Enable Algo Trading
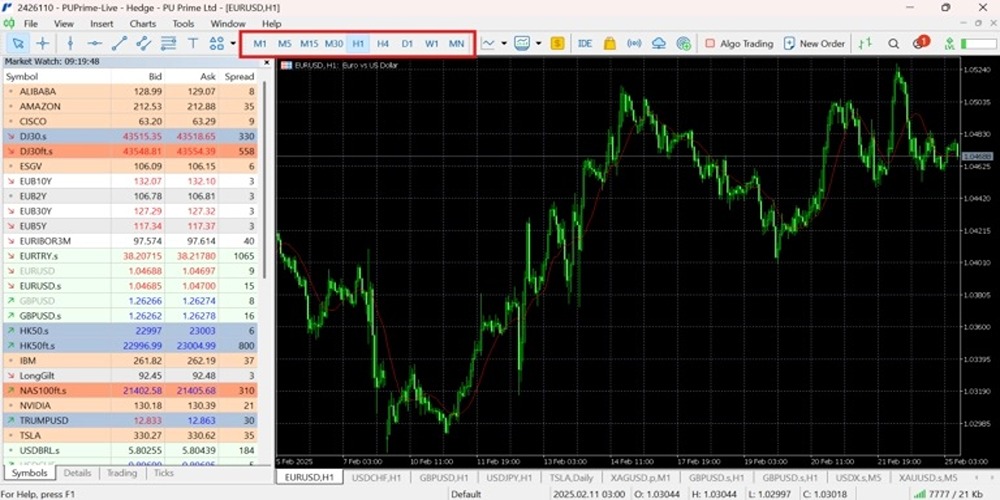Screen dimensions: 1000x500 739,43
